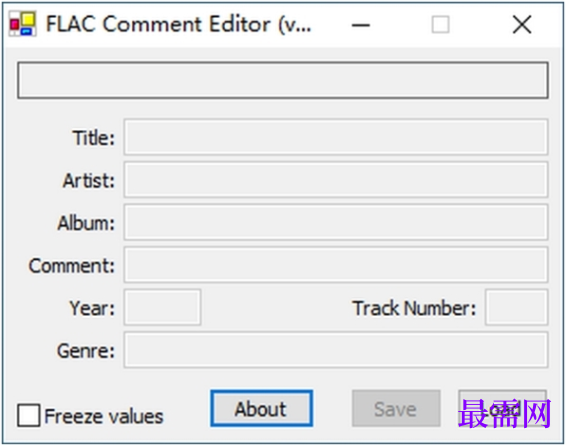Click into the Album text field
The width and height of the screenshot is (570, 445).
(x=336, y=222)
